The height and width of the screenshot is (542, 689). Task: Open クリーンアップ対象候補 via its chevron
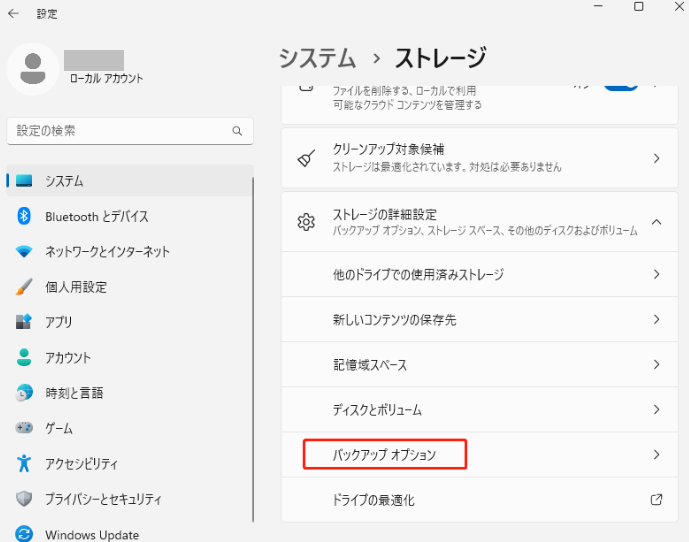656,158
